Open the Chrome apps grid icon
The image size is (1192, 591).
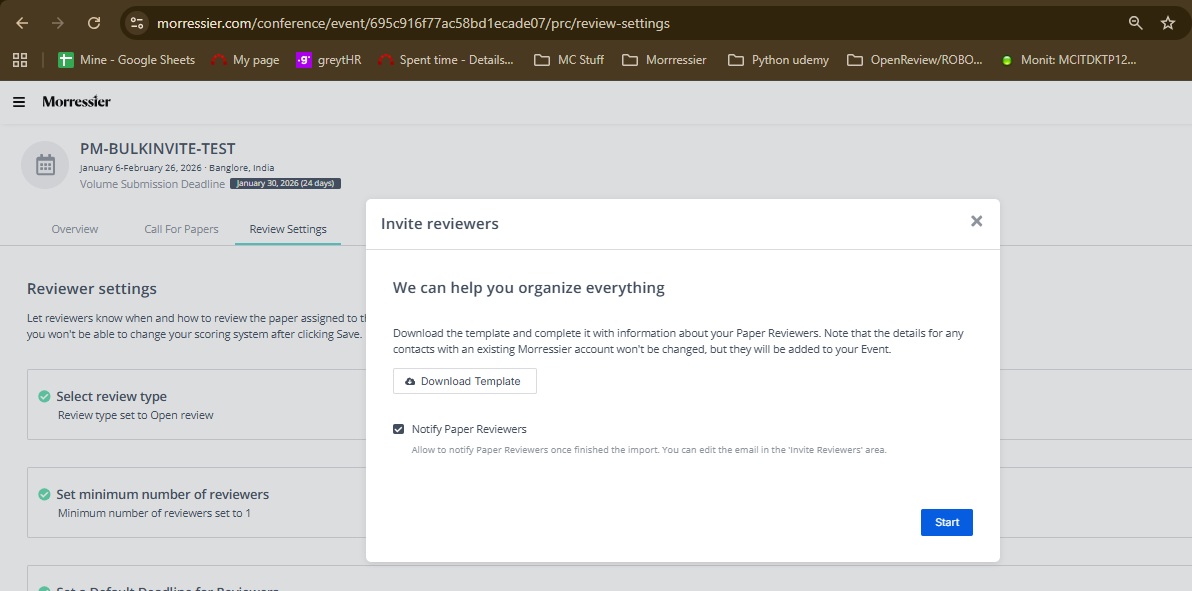(20, 60)
